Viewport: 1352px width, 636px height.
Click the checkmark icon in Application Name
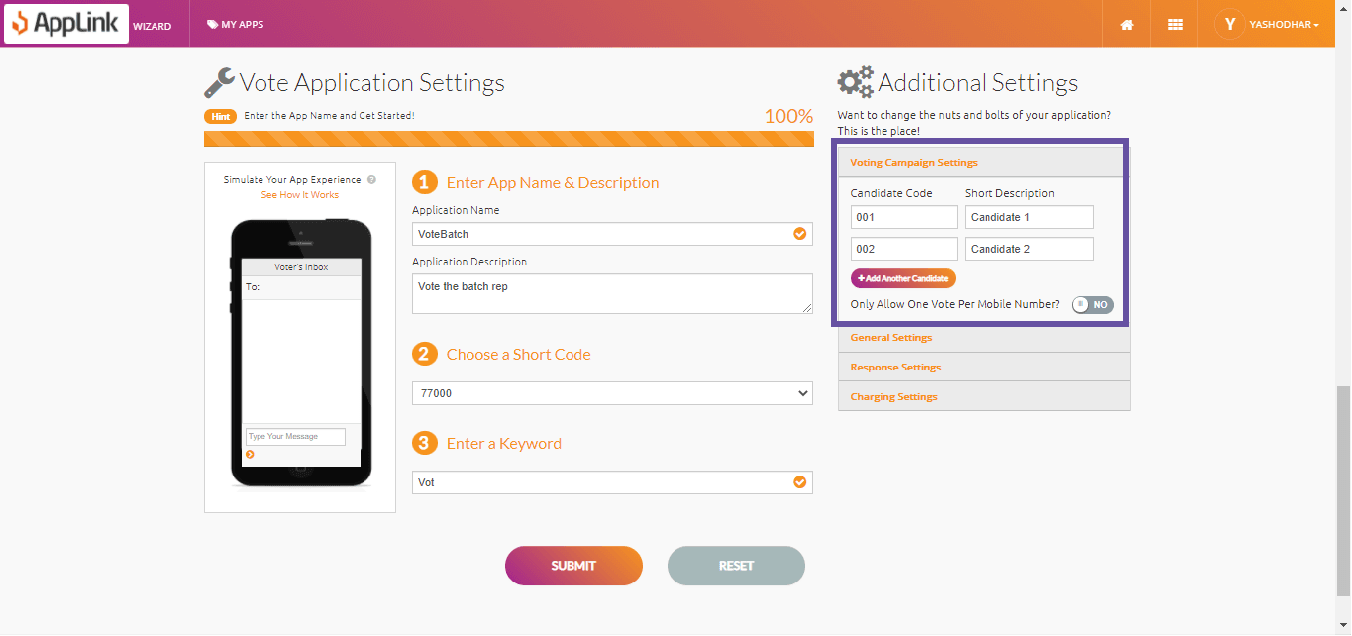pyautogui.click(x=799, y=233)
